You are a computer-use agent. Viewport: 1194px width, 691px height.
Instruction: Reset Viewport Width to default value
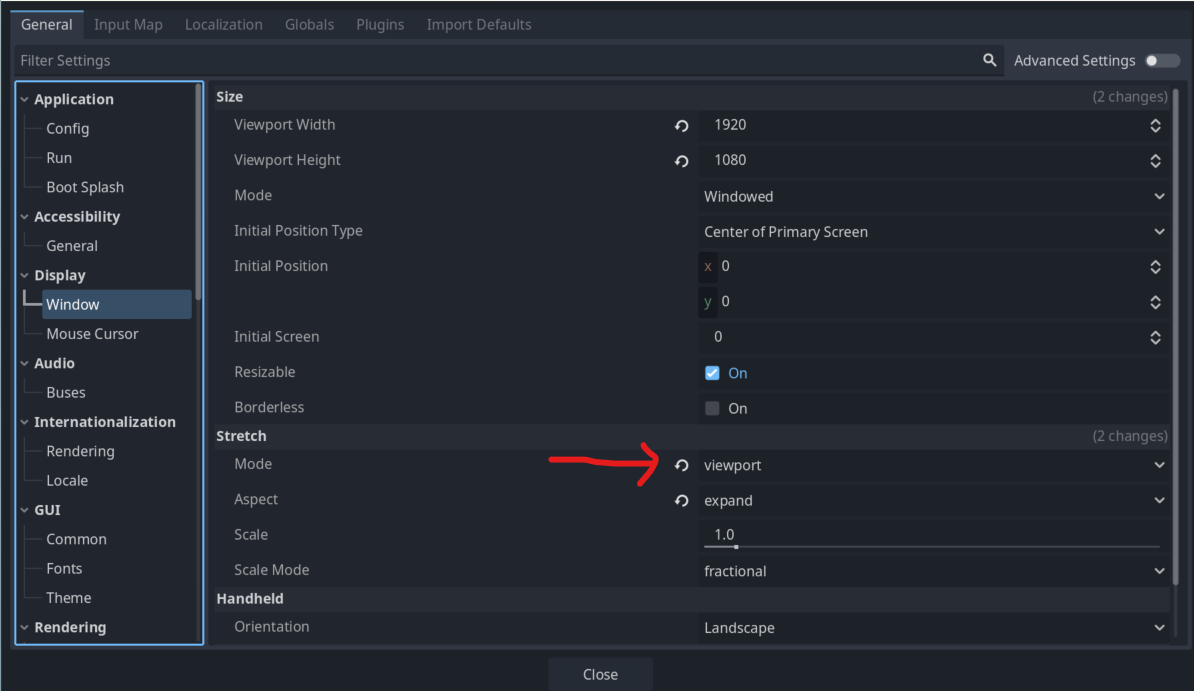coord(682,126)
